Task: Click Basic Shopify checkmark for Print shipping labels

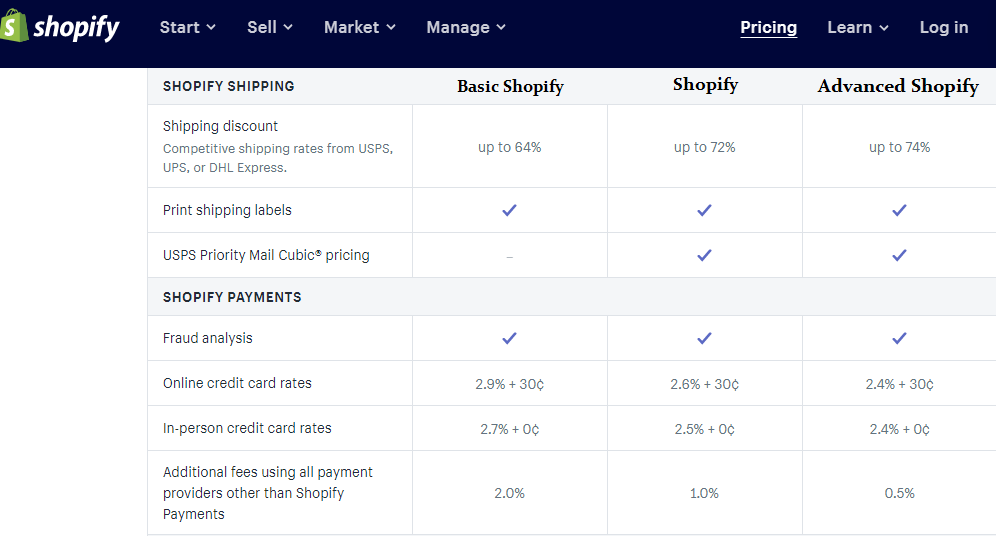Action: point(509,210)
